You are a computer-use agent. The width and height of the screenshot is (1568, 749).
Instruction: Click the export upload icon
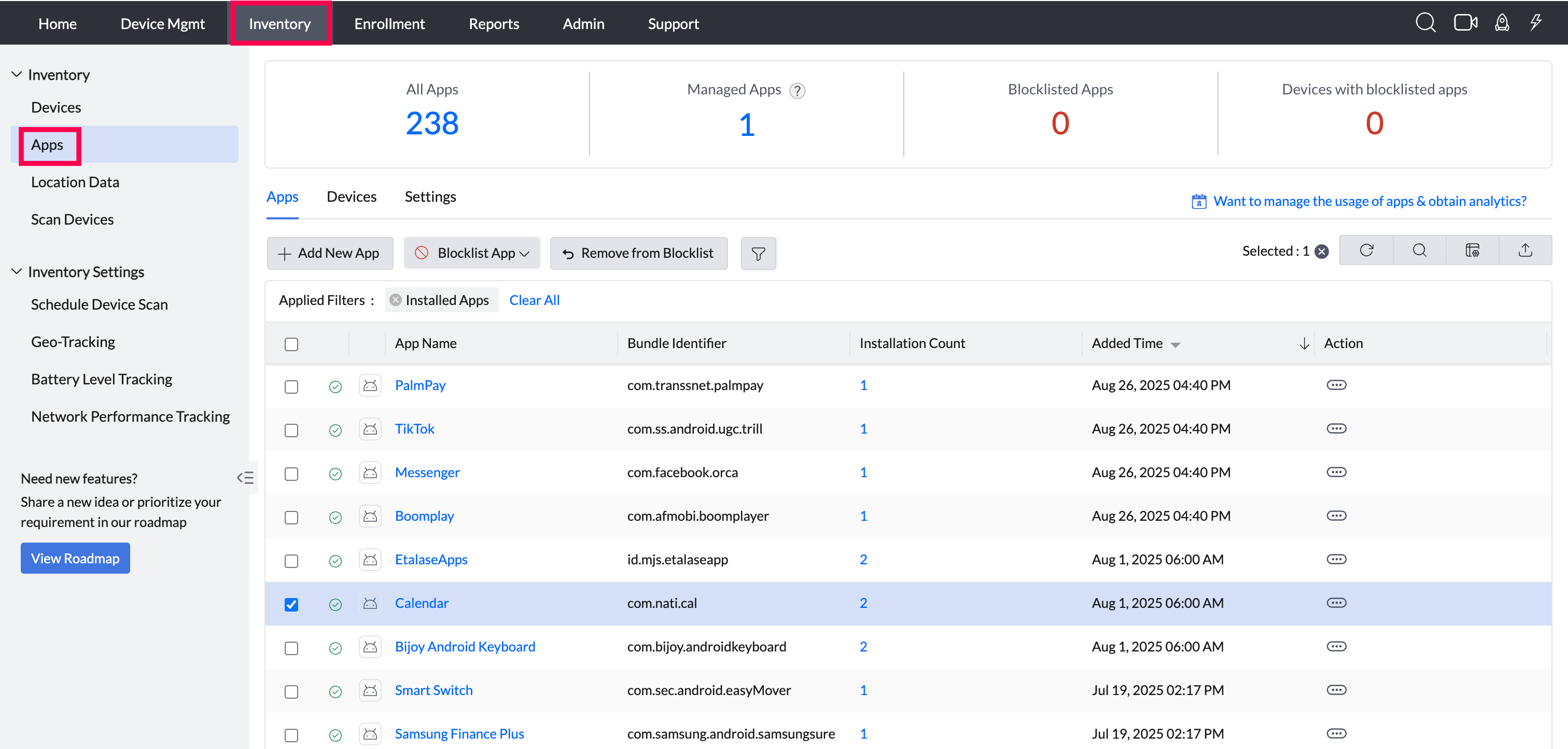click(x=1525, y=251)
